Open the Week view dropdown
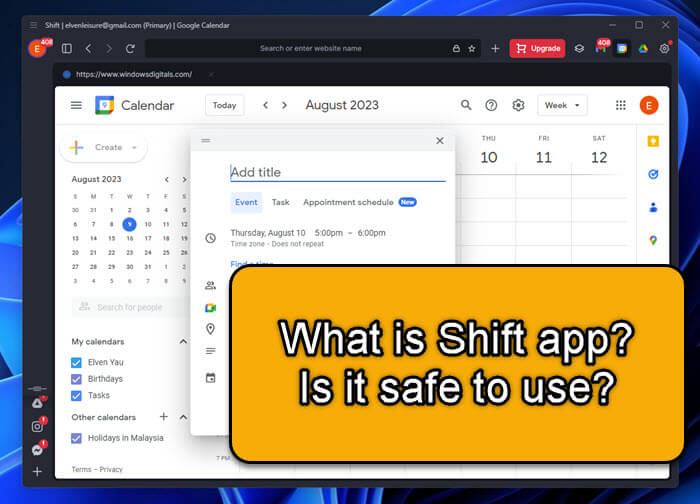 point(562,105)
